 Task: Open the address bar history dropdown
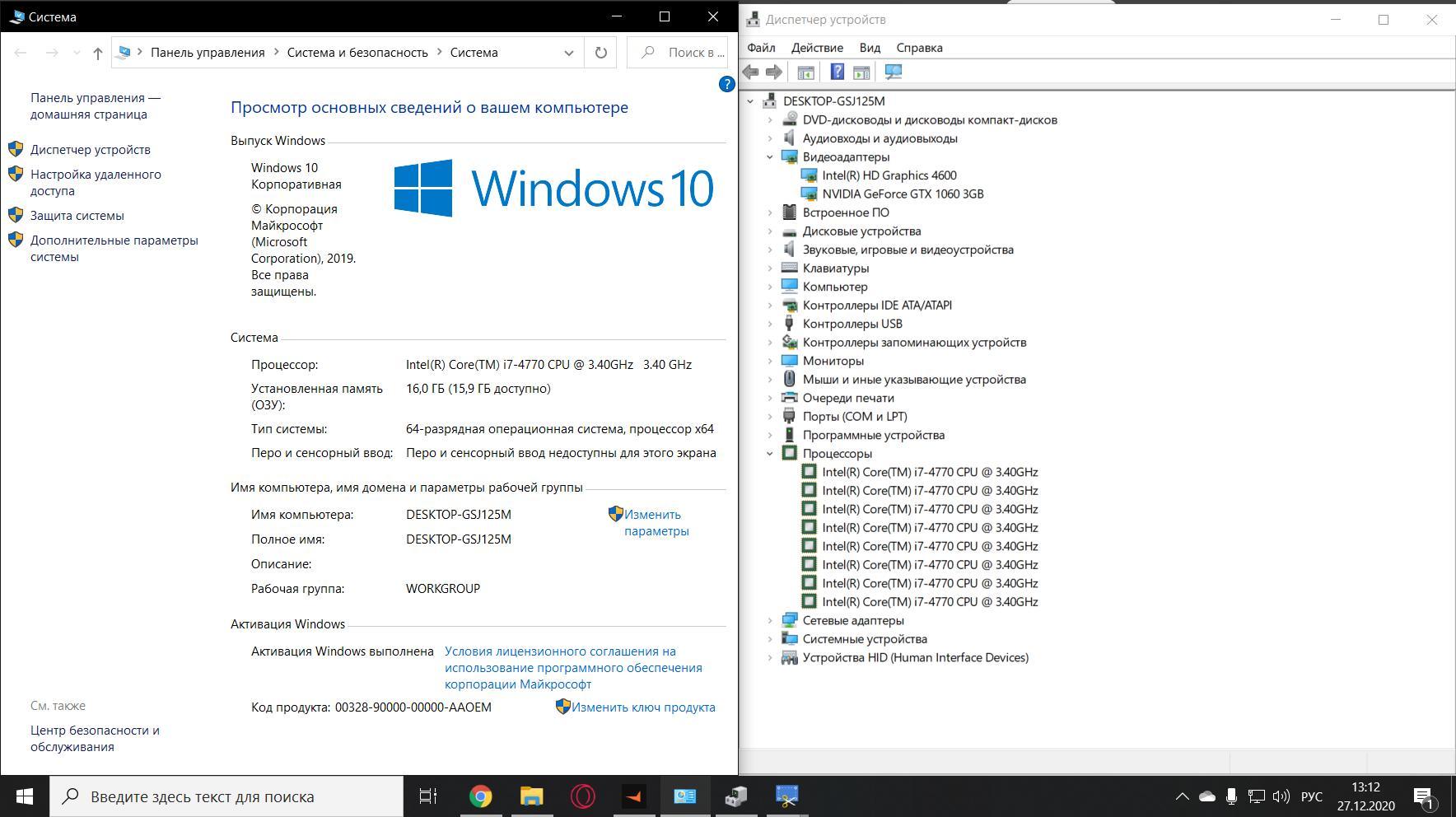tap(568, 53)
